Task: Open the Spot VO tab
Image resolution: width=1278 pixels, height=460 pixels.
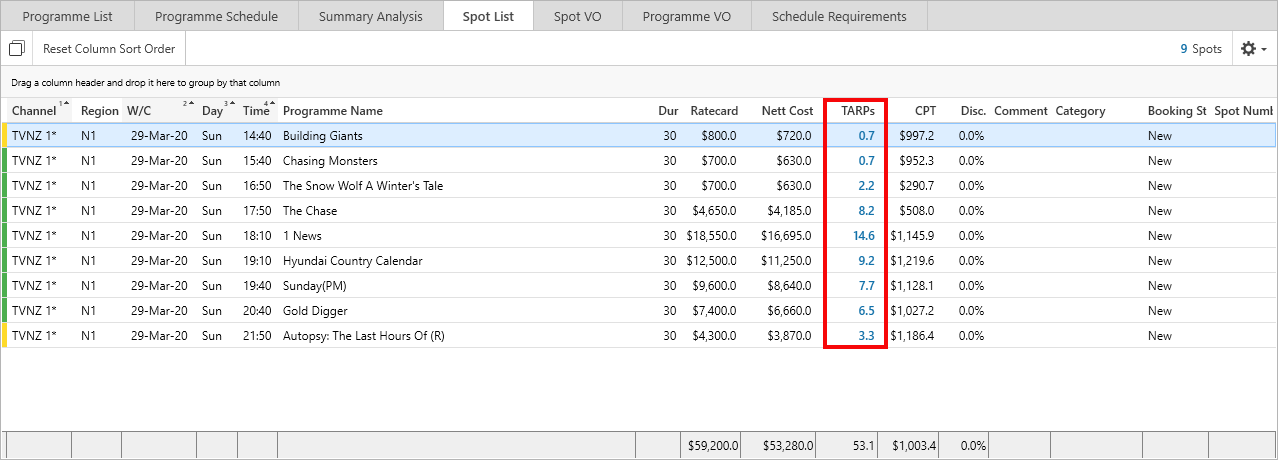Action: pyautogui.click(x=577, y=16)
